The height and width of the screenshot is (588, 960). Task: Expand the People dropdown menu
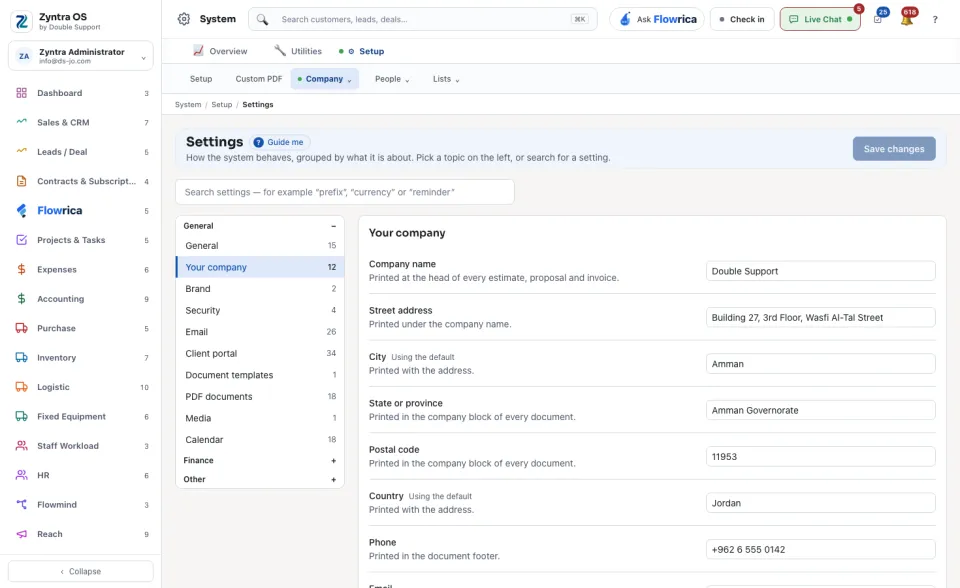[x=392, y=79]
